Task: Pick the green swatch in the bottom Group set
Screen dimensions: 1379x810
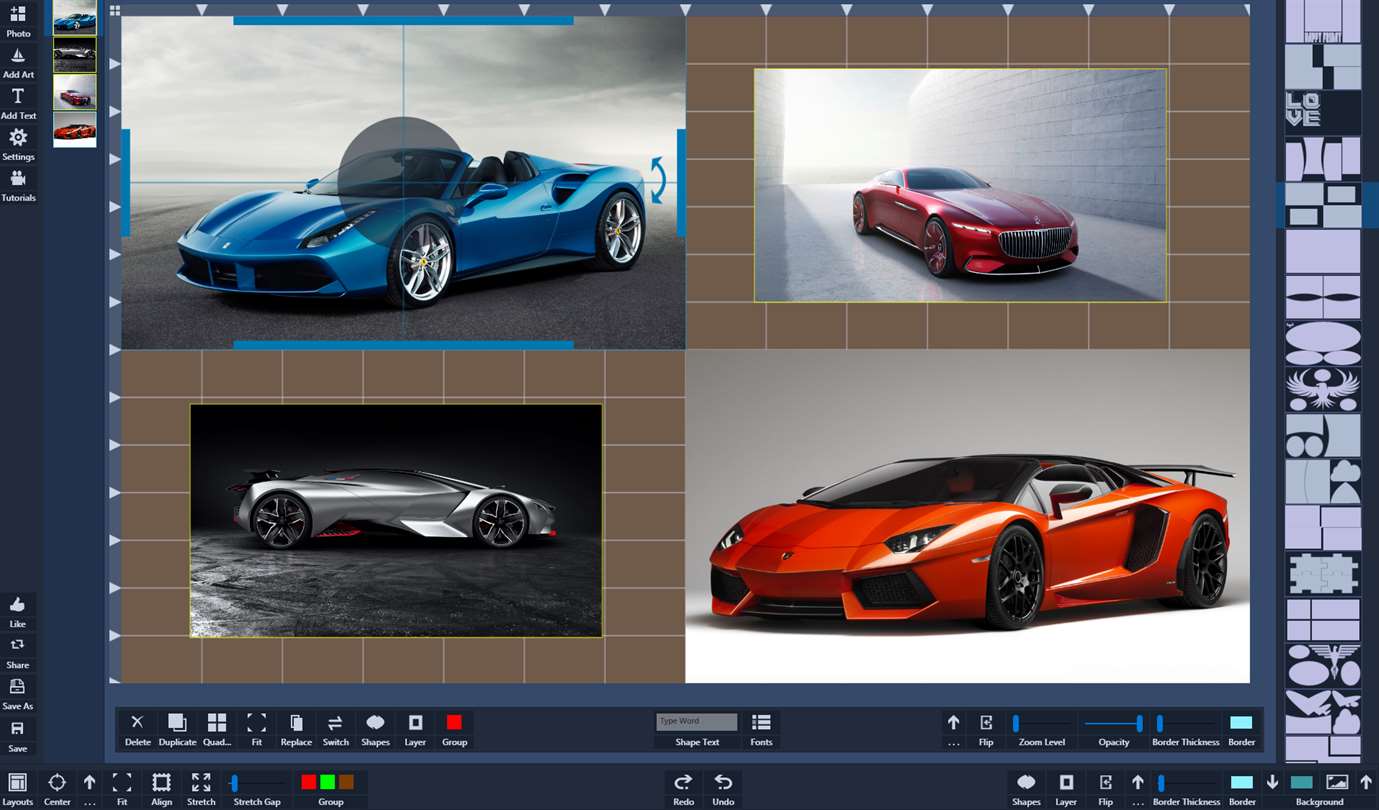Action: point(327,782)
